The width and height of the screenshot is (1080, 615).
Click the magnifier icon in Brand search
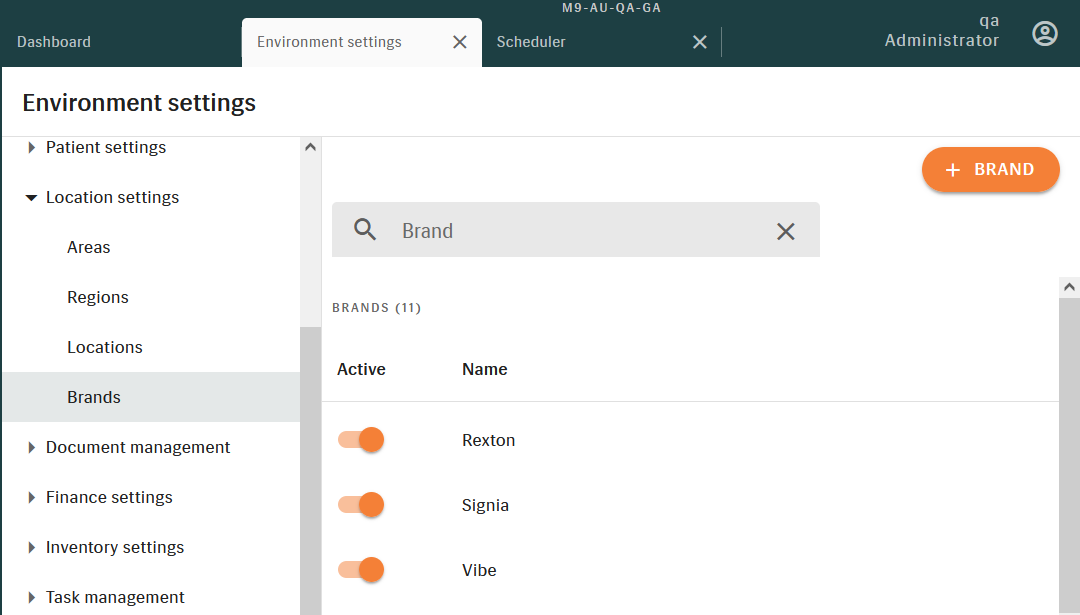(x=365, y=230)
